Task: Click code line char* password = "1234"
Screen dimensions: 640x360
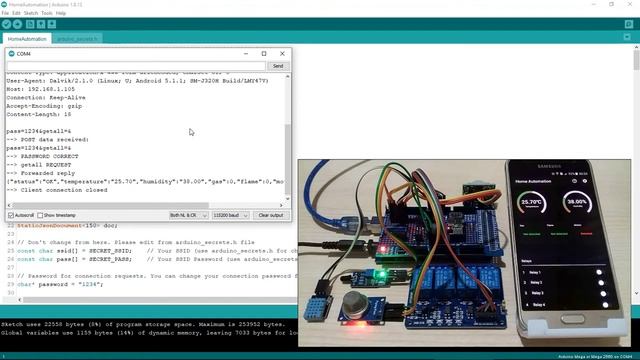Action: coord(60,284)
